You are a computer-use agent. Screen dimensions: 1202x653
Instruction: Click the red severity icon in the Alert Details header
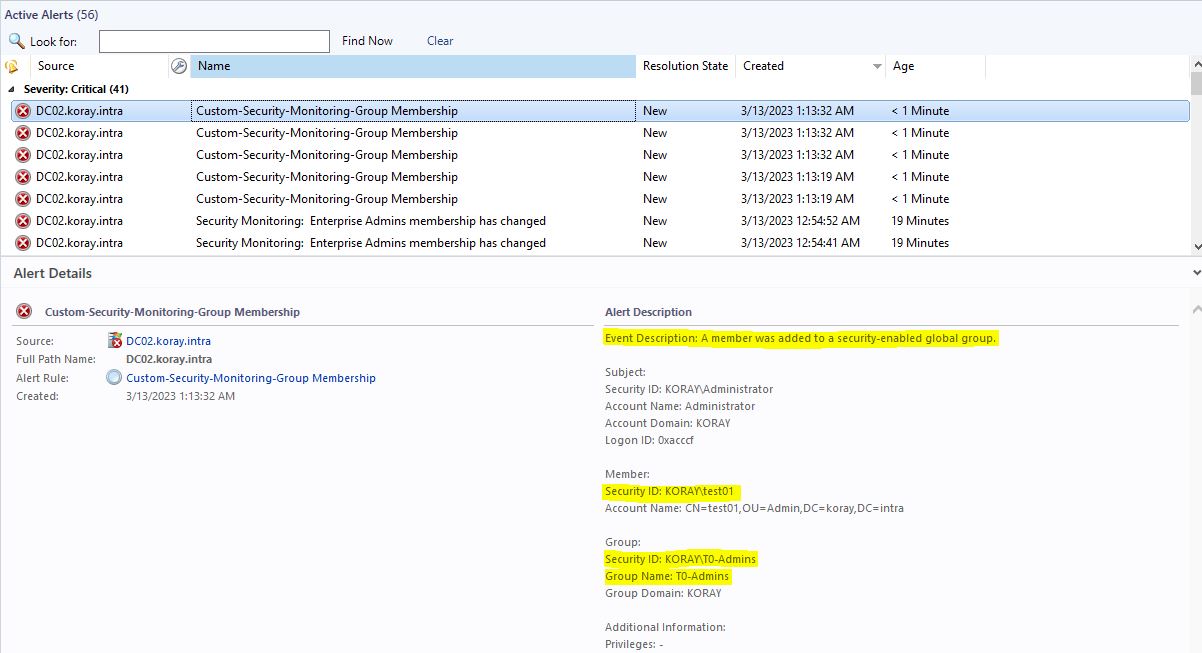click(24, 311)
